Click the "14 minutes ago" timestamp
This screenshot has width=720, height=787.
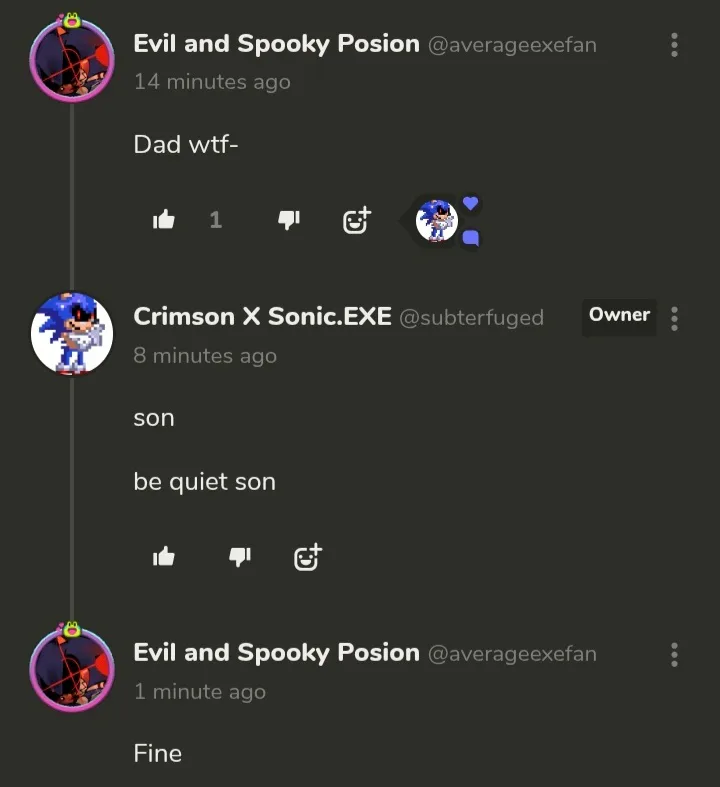[212, 82]
